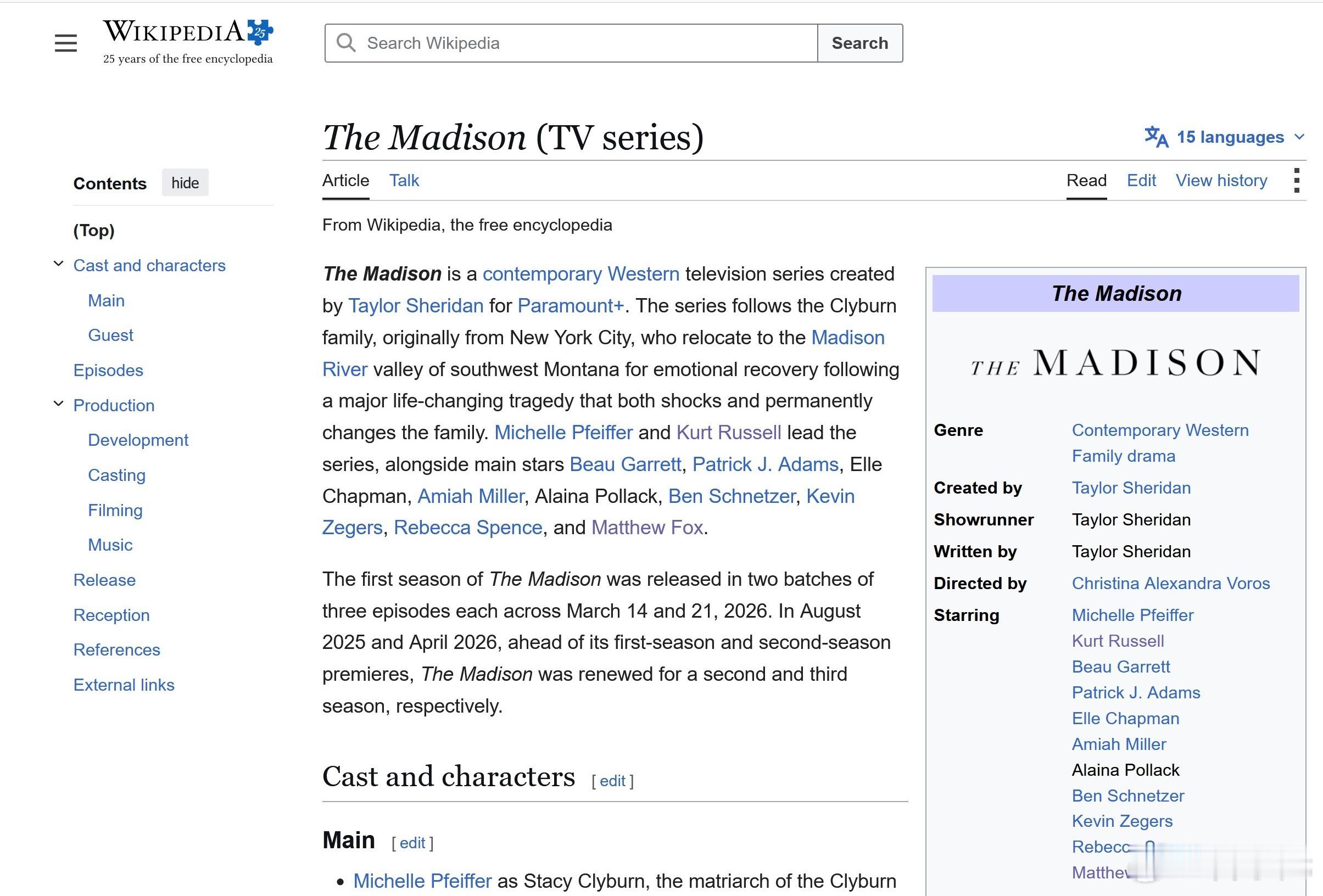
Task: Open Beau Garrett link in intro paragraph
Action: pyautogui.click(x=625, y=464)
